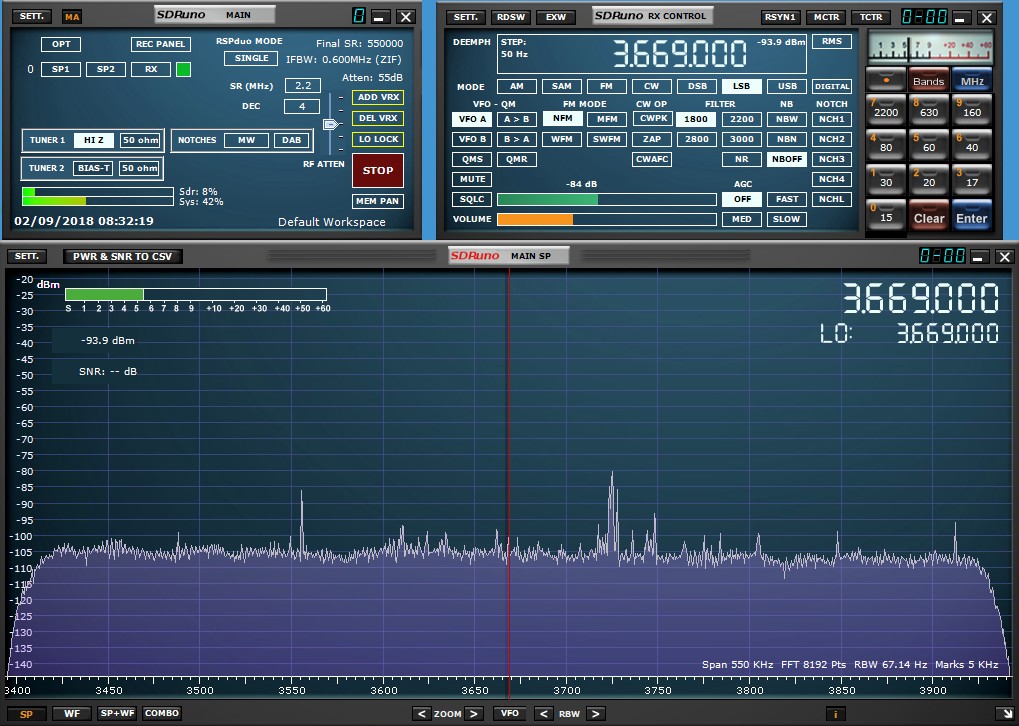Click the keypad Enter key
Viewport: 1019px width, 726px height.
972,215
